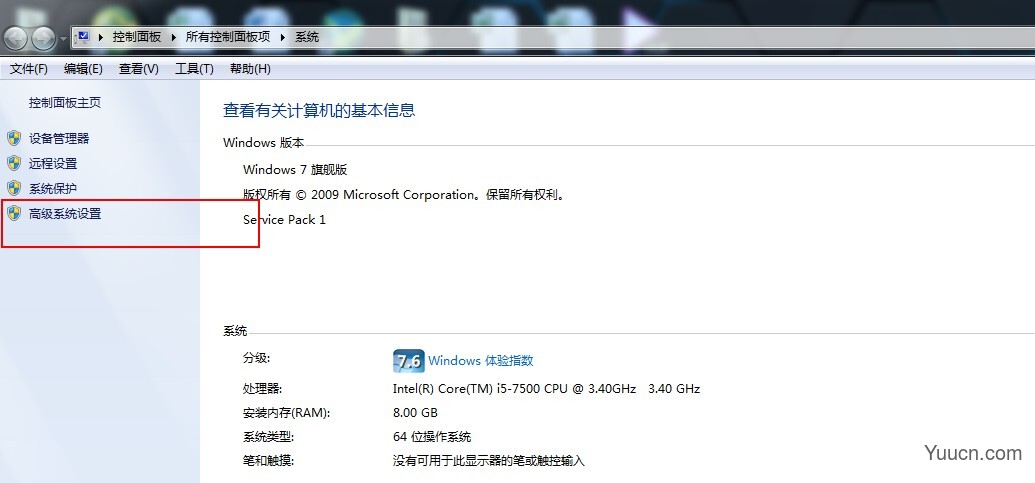
Task: Click the 7.6 experience index score badge
Action: point(409,361)
